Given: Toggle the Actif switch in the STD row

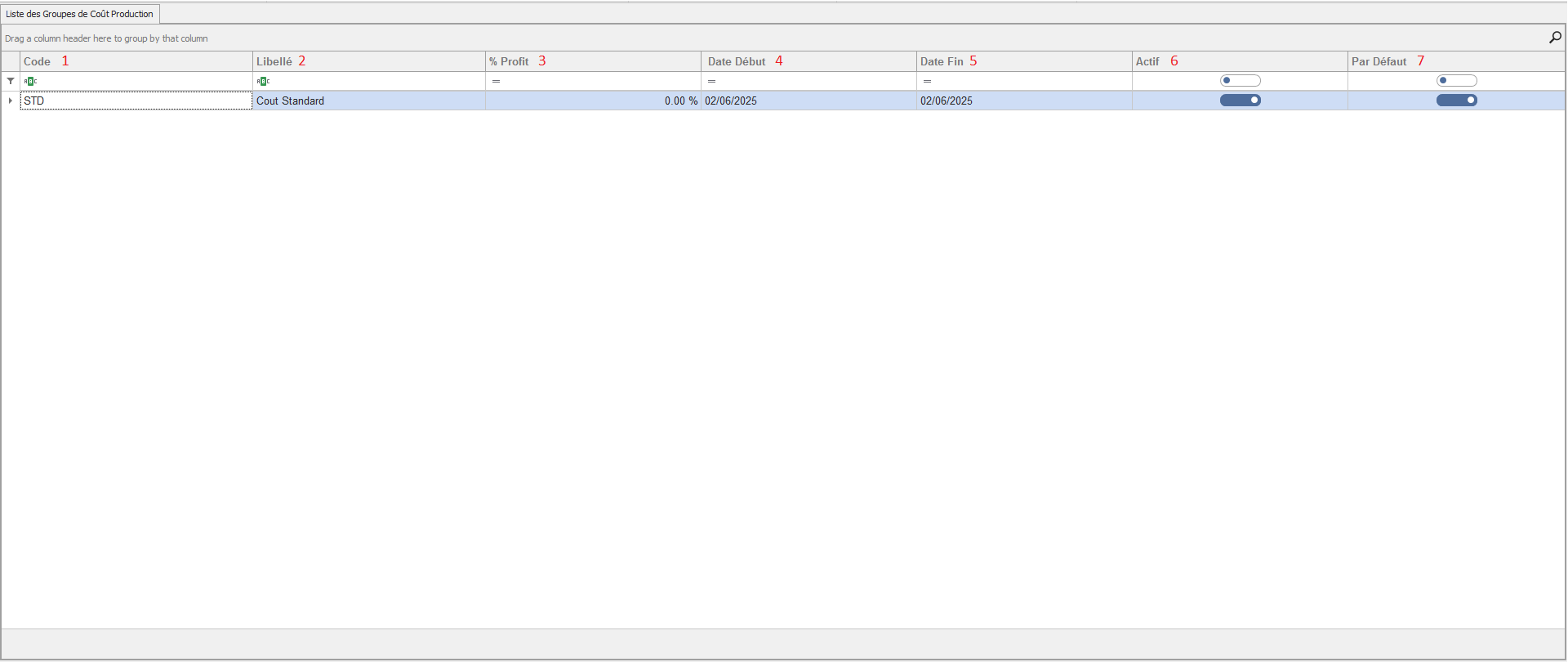Looking at the screenshot, I should (1240, 101).
